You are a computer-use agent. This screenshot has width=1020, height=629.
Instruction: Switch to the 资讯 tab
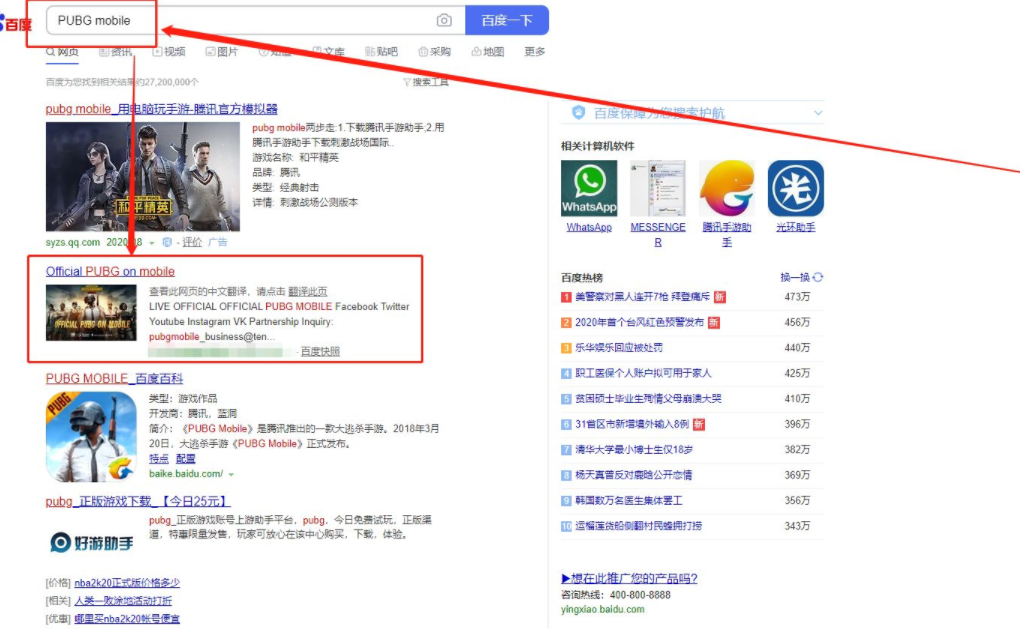[x=116, y=52]
